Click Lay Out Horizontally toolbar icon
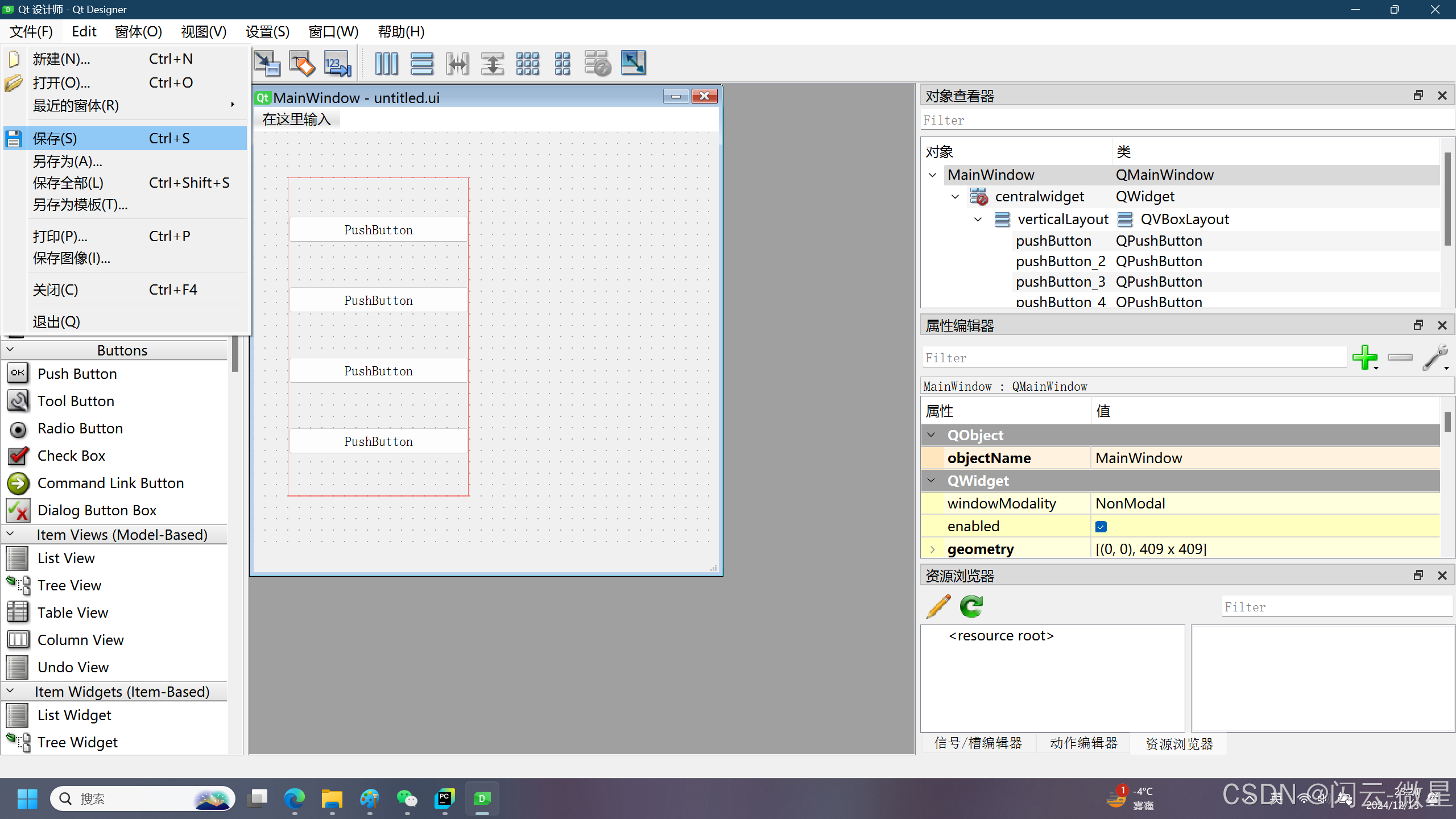The image size is (1456, 819). (x=386, y=64)
